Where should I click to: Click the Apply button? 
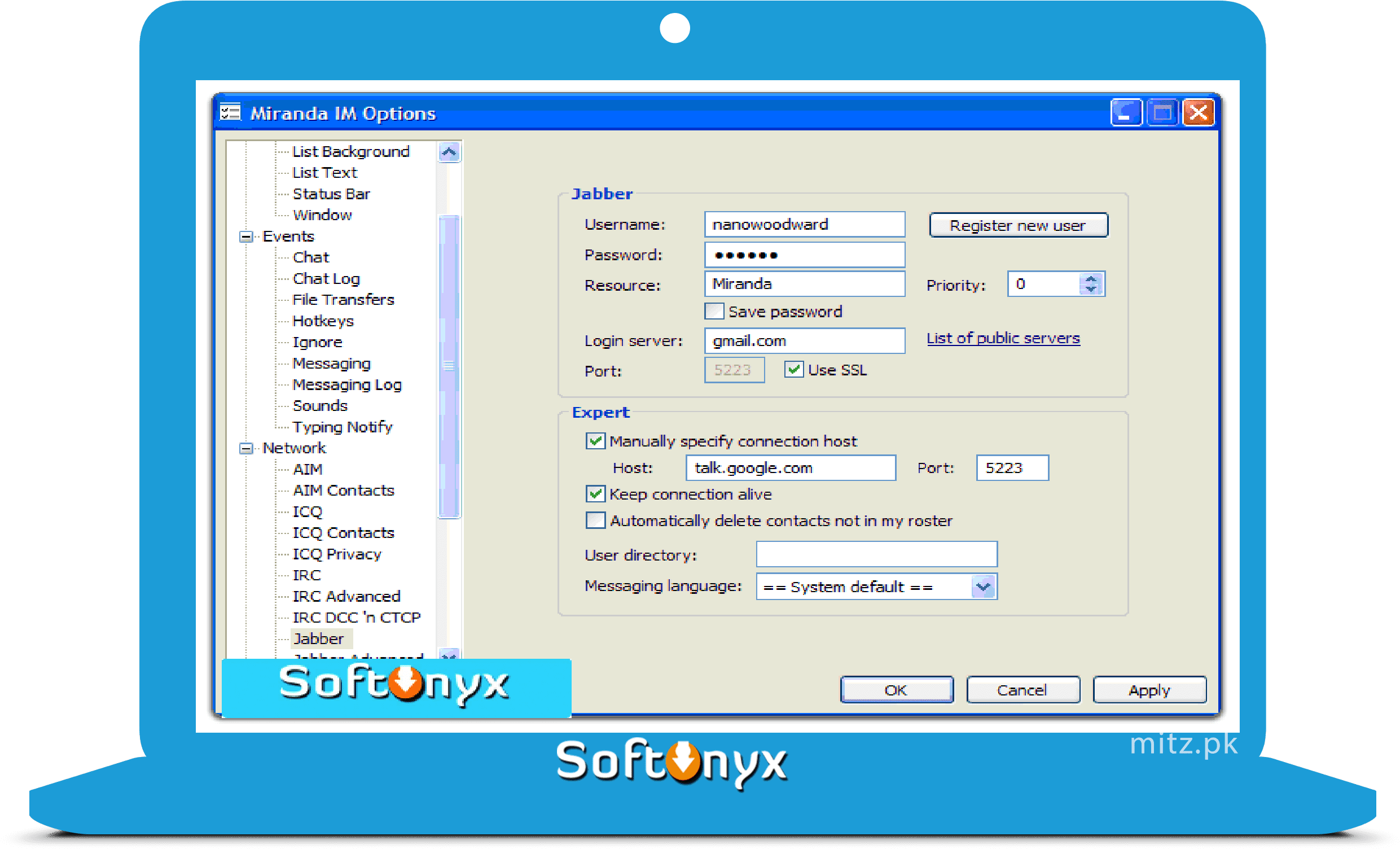click(x=1149, y=690)
